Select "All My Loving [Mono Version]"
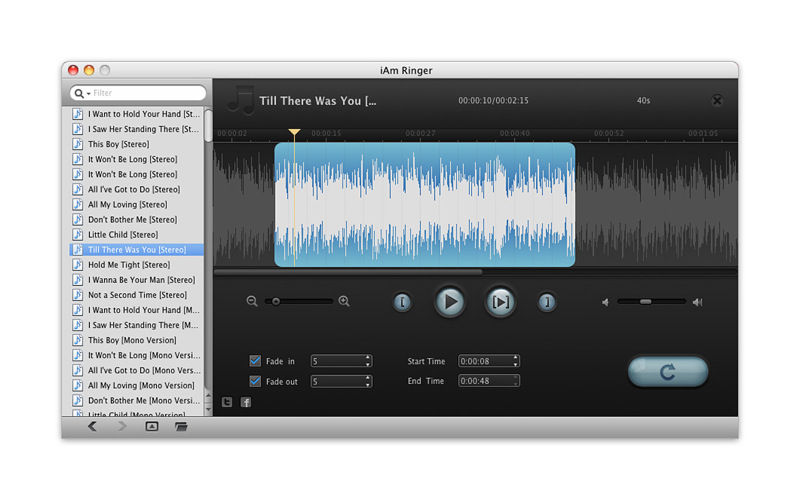Viewport: 800px width, 500px height. [136, 385]
